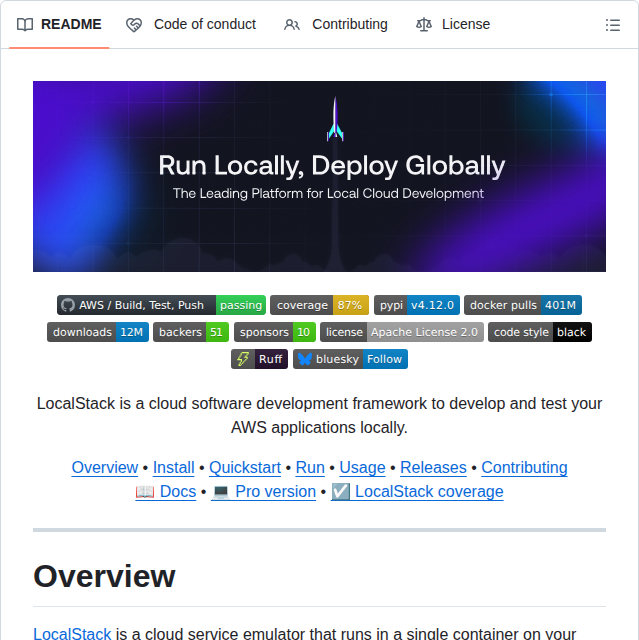The image size is (639, 640).
Task: Click the pypi v4.12.0 badge
Action: [x=417, y=305]
